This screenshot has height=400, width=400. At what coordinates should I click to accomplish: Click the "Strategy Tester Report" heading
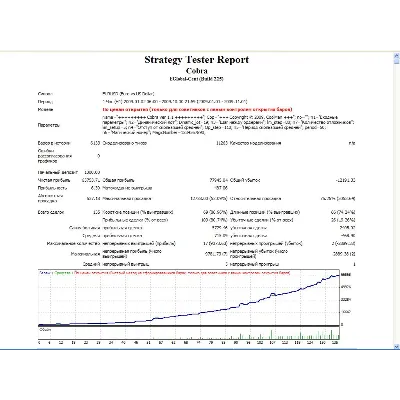click(197, 60)
